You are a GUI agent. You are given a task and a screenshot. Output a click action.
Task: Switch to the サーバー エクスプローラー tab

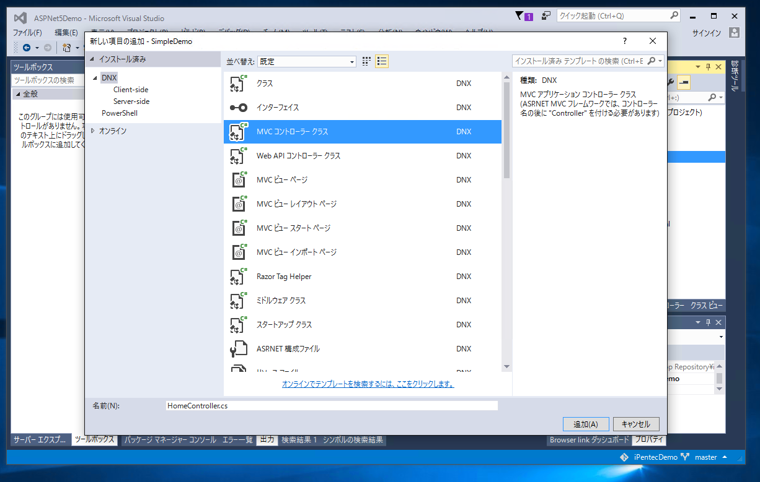click(40, 440)
